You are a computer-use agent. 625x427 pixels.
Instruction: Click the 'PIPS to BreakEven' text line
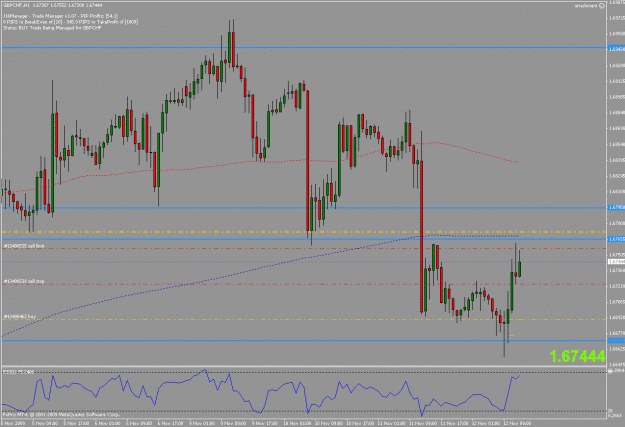point(70,22)
